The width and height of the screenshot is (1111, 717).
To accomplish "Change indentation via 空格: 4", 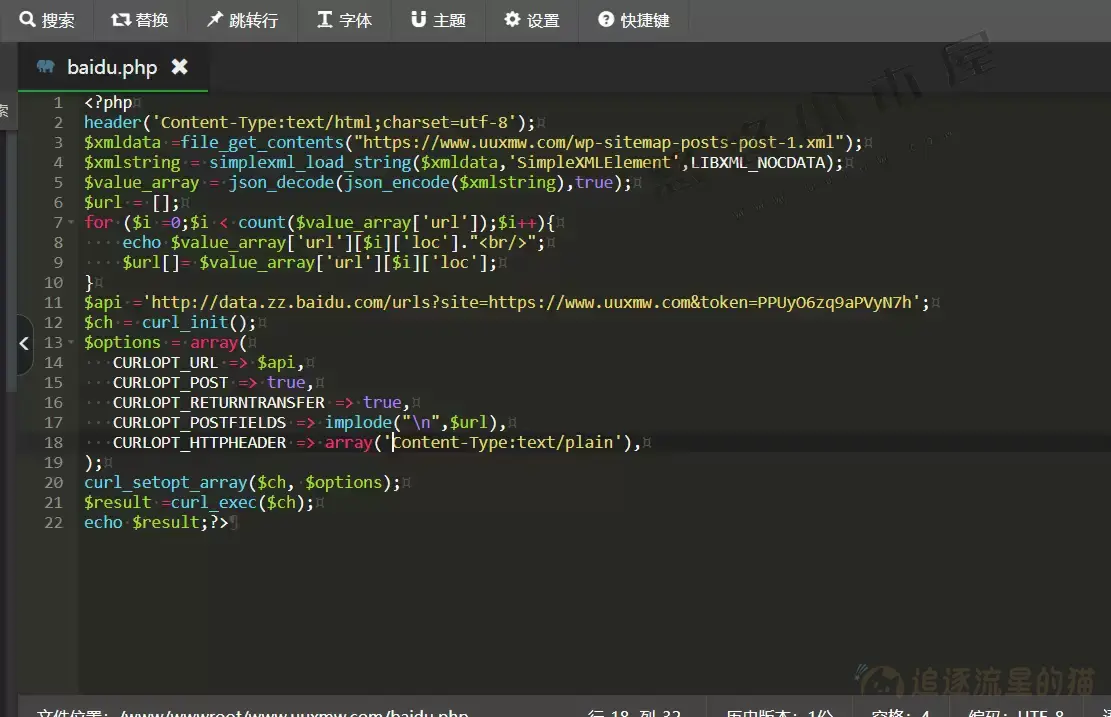I will [x=900, y=712].
